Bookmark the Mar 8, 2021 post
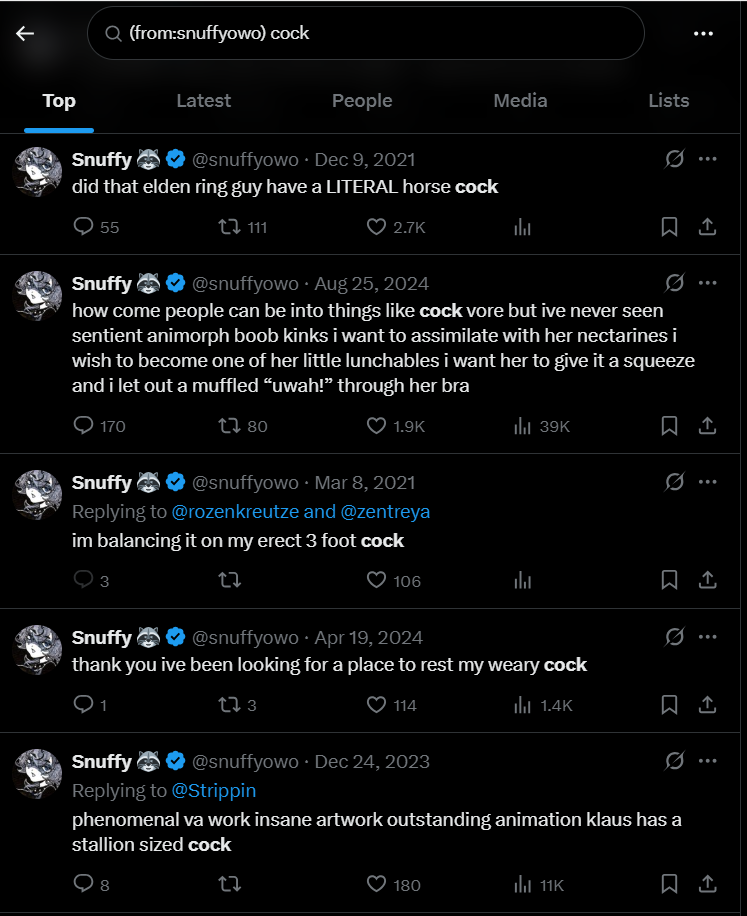 (x=669, y=580)
